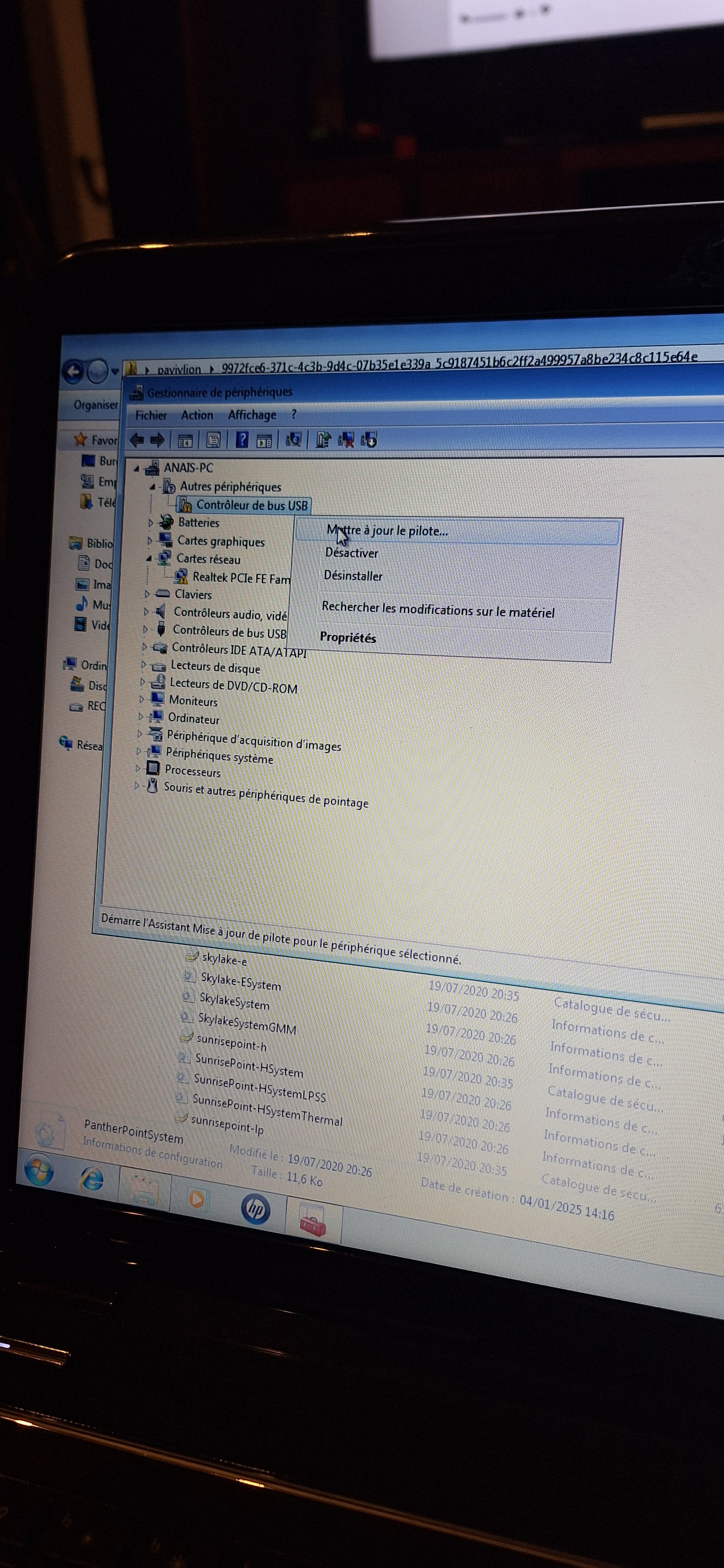Click the Cartes graphiques category icon
Image resolution: width=724 pixels, height=1568 pixels.
point(165,540)
